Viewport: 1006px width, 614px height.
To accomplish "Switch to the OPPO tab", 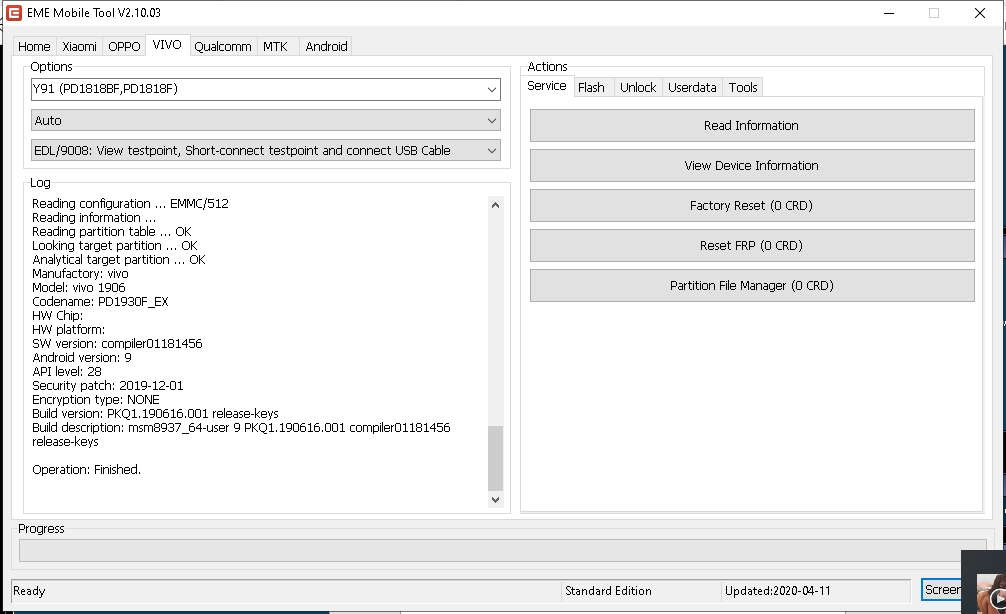I will (x=124, y=46).
